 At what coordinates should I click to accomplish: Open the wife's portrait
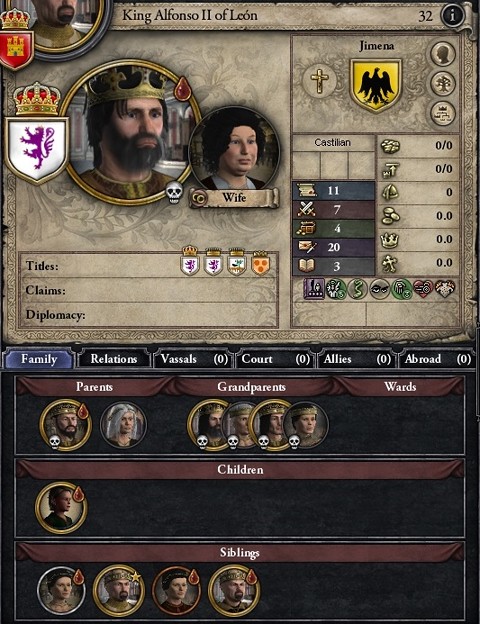234,150
